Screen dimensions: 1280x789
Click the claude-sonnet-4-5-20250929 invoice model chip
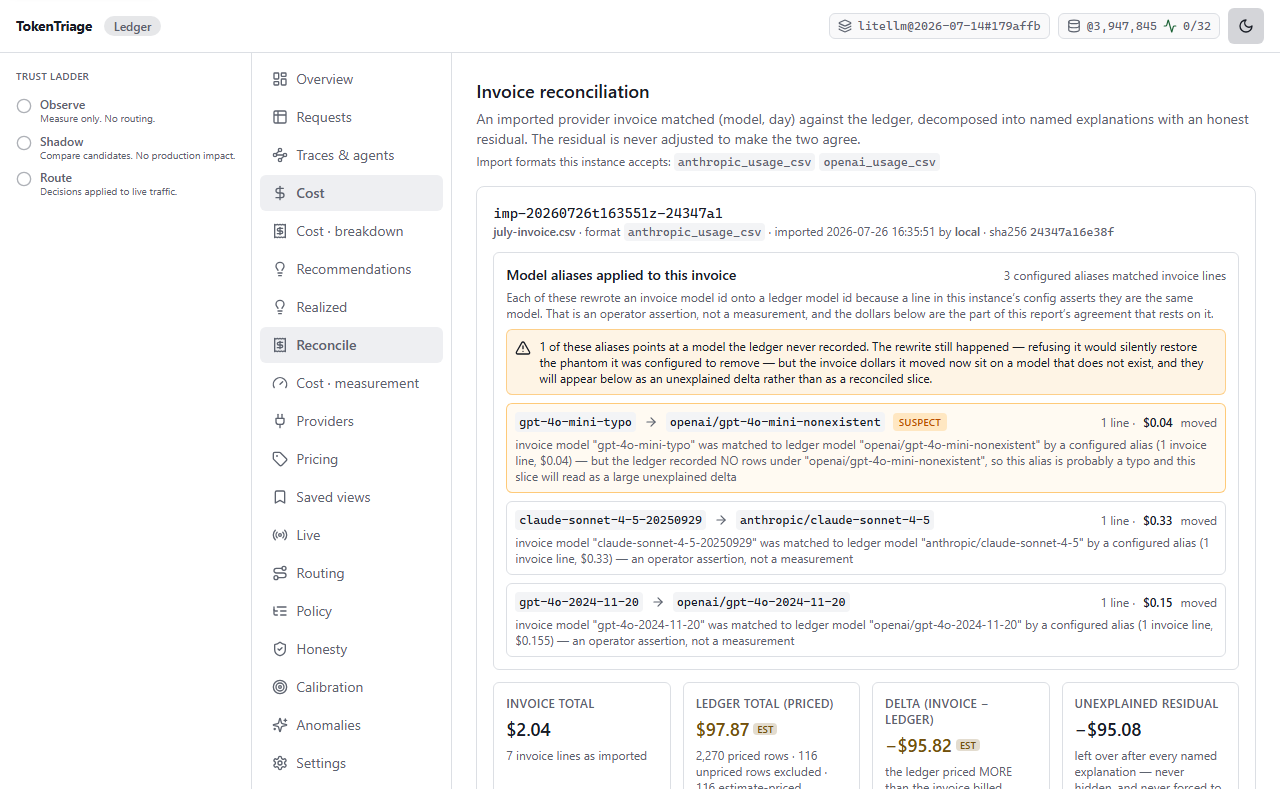(610, 520)
